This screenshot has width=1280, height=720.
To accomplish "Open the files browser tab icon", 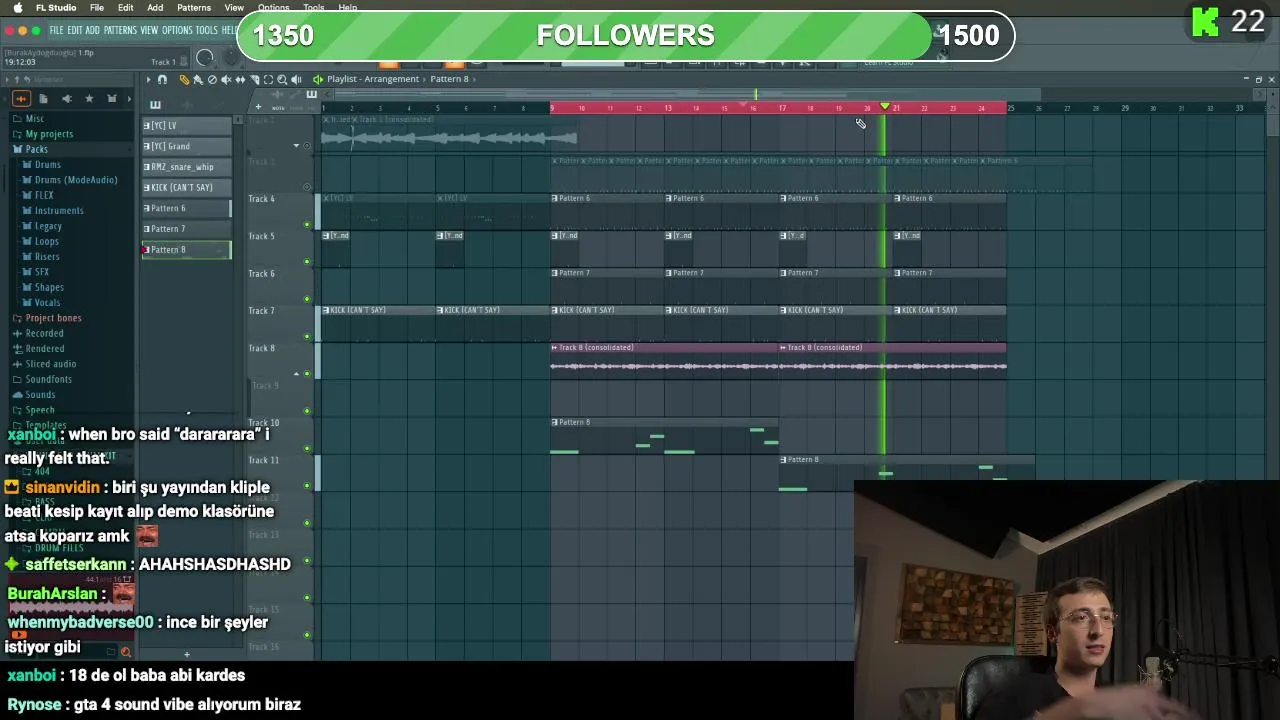I will point(43,98).
